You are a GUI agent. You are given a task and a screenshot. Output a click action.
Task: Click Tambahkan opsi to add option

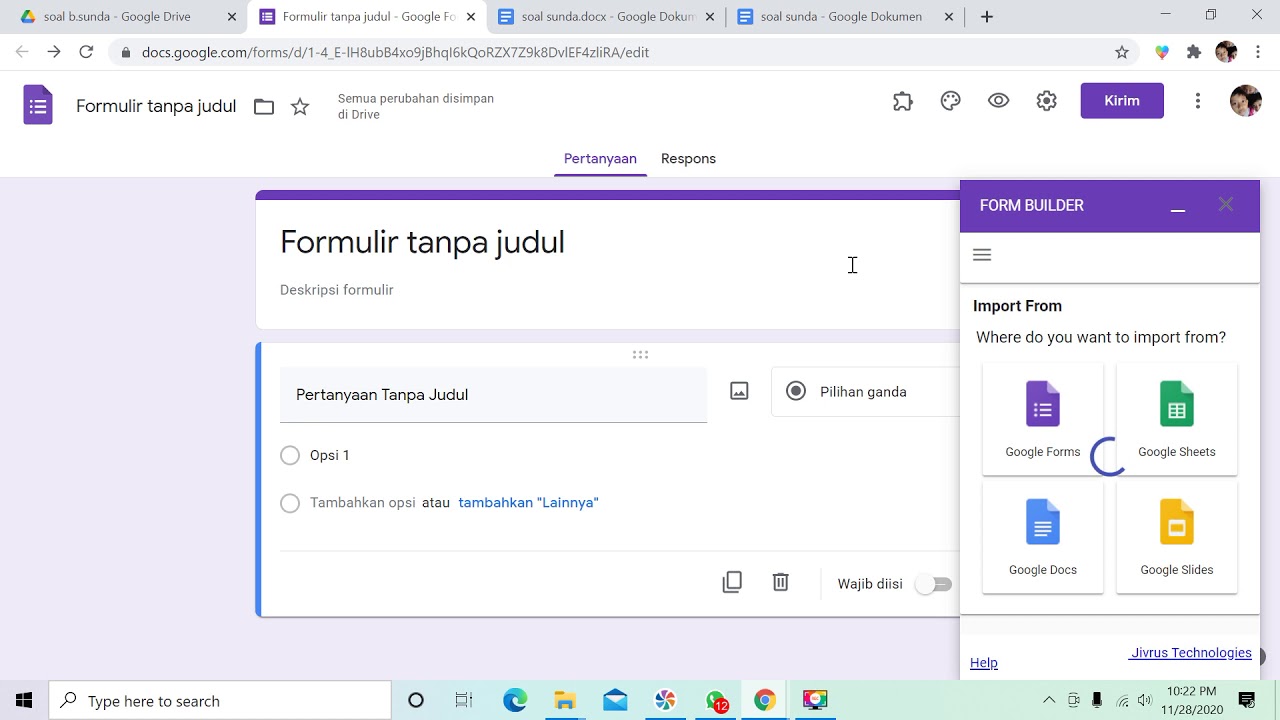363,503
